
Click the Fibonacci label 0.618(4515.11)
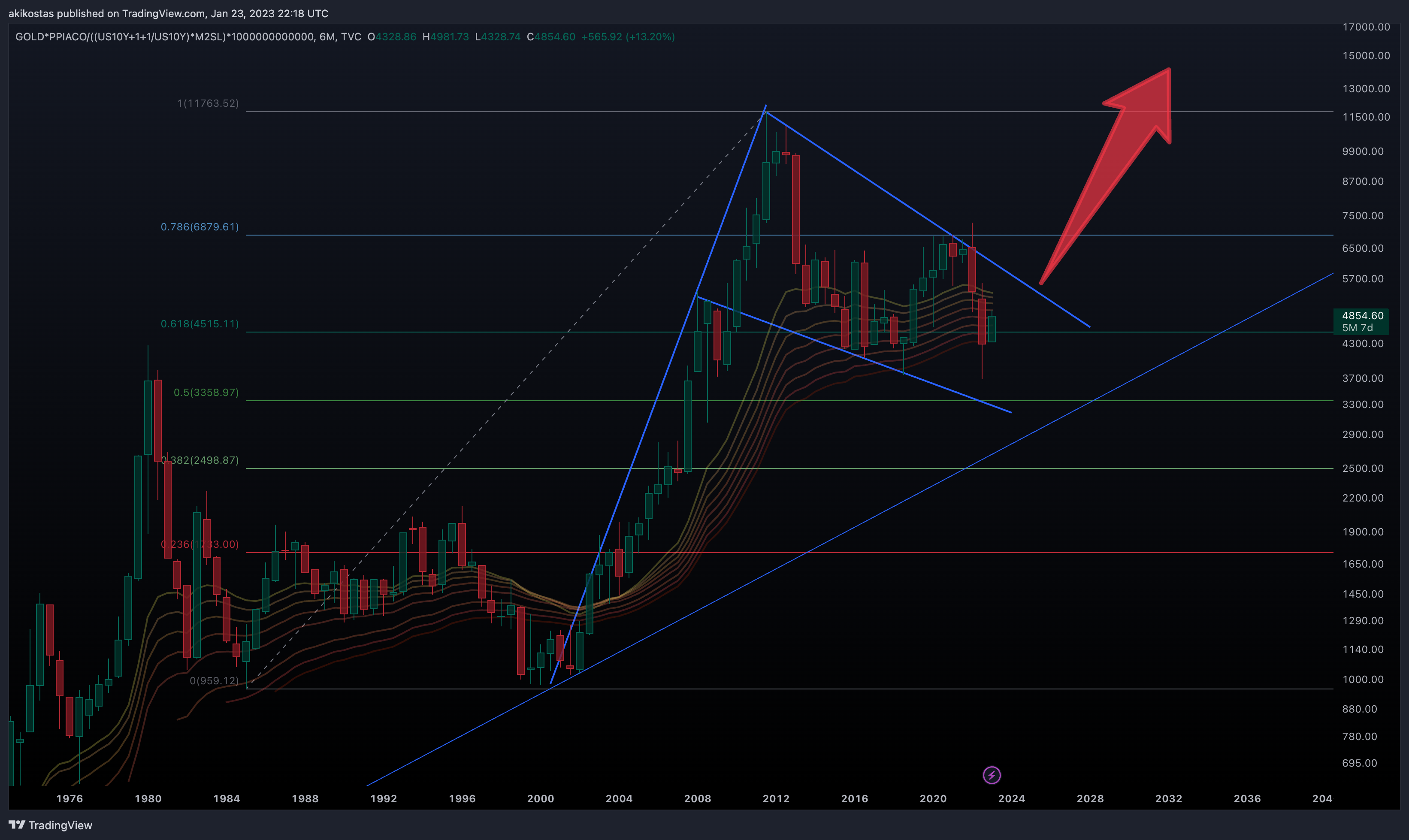[x=200, y=324]
